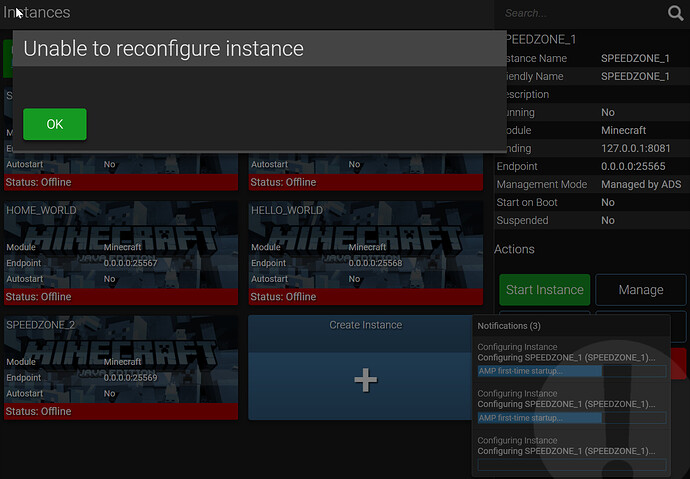Click first notification AMP first-time startup progress bar
The width and height of the screenshot is (690, 479).
pyautogui.click(x=572, y=371)
